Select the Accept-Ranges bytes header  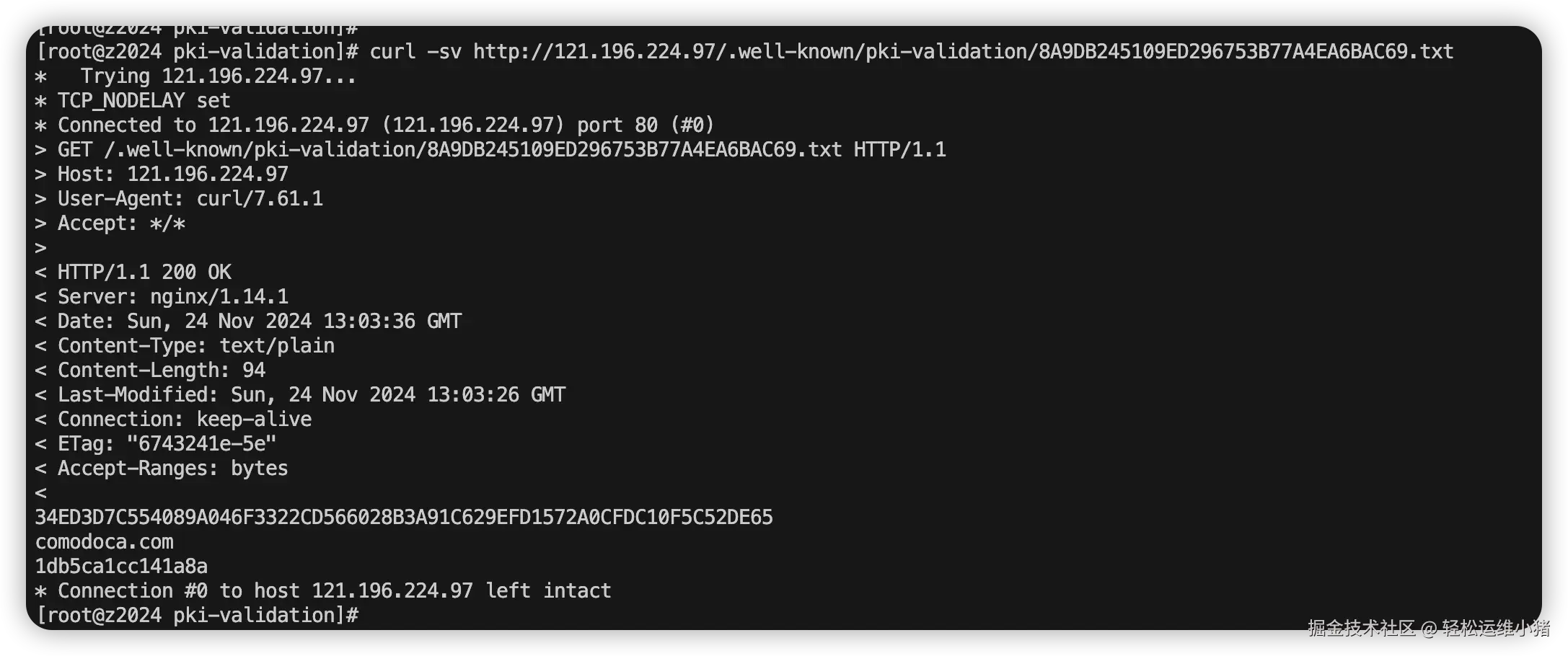point(172,469)
